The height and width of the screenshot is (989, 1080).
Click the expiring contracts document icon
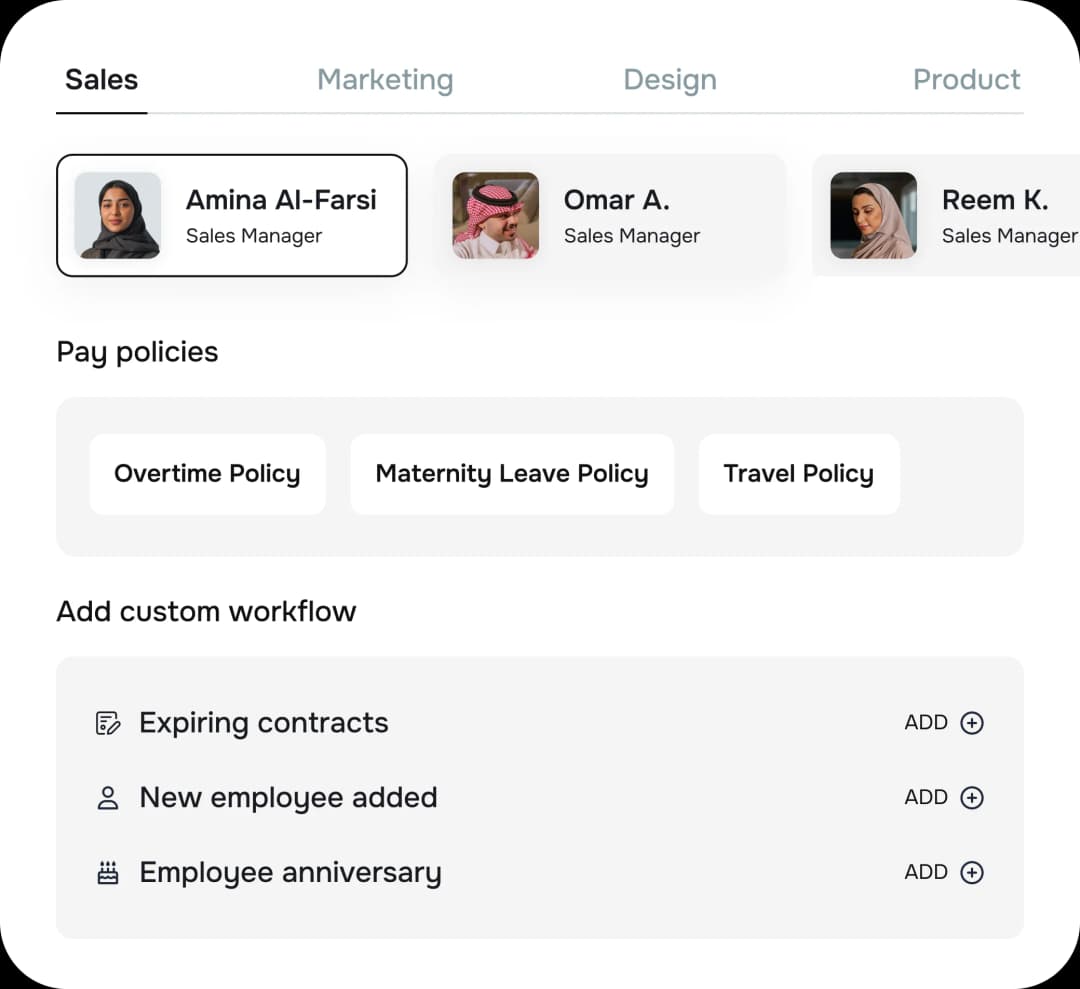(x=109, y=722)
